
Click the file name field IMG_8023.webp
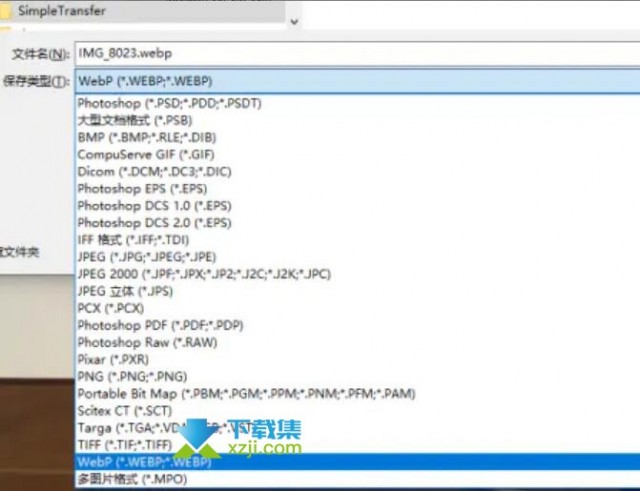click(358, 53)
